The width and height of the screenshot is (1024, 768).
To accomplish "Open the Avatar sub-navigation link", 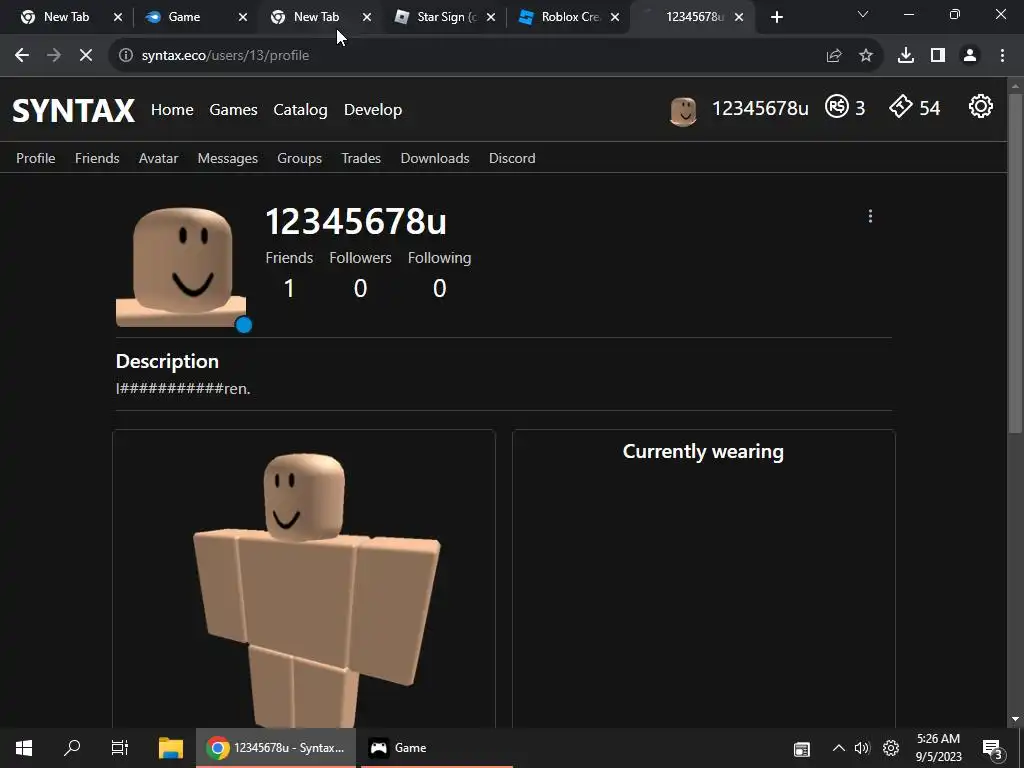I will click(x=159, y=158).
